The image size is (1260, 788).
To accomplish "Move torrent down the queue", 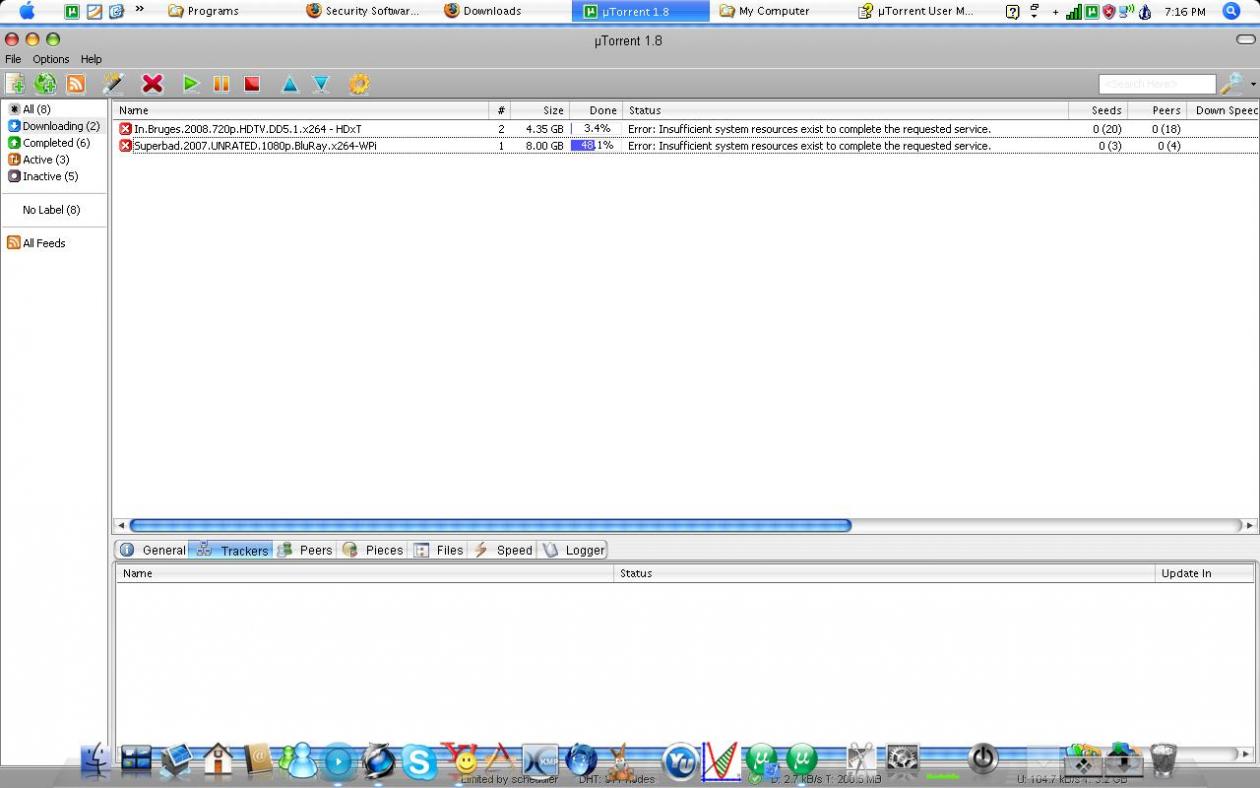I will click(320, 84).
